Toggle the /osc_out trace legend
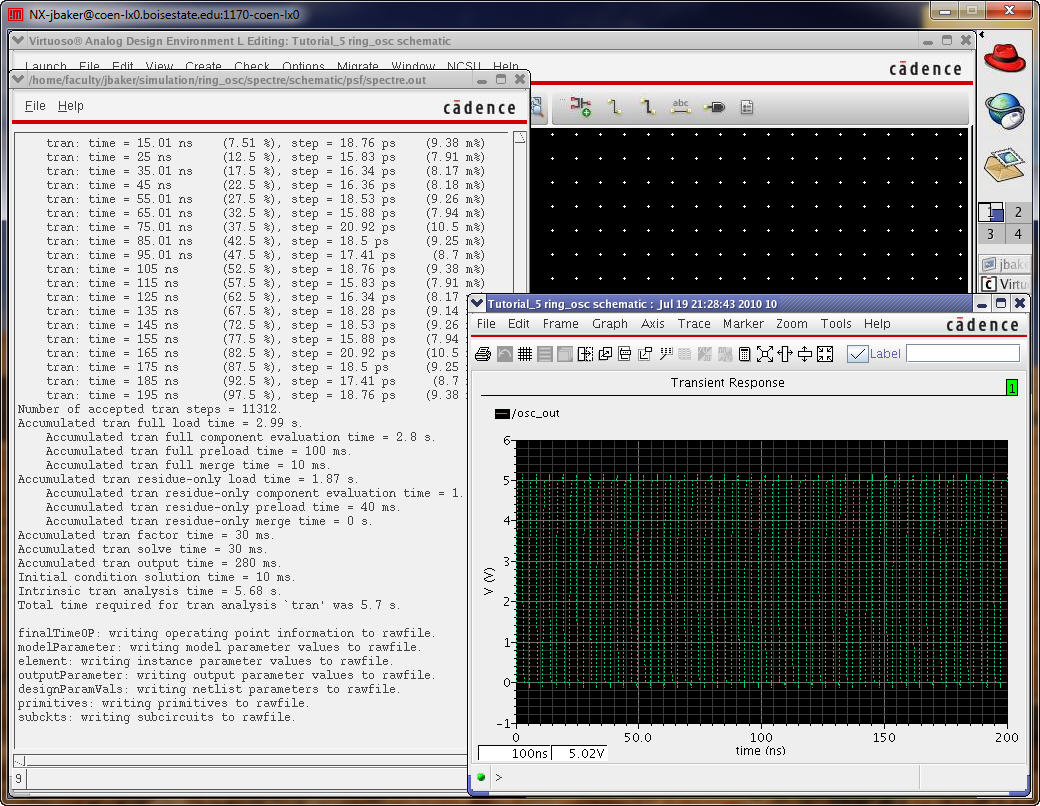The width and height of the screenshot is (1040, 806). coord(527,414)
